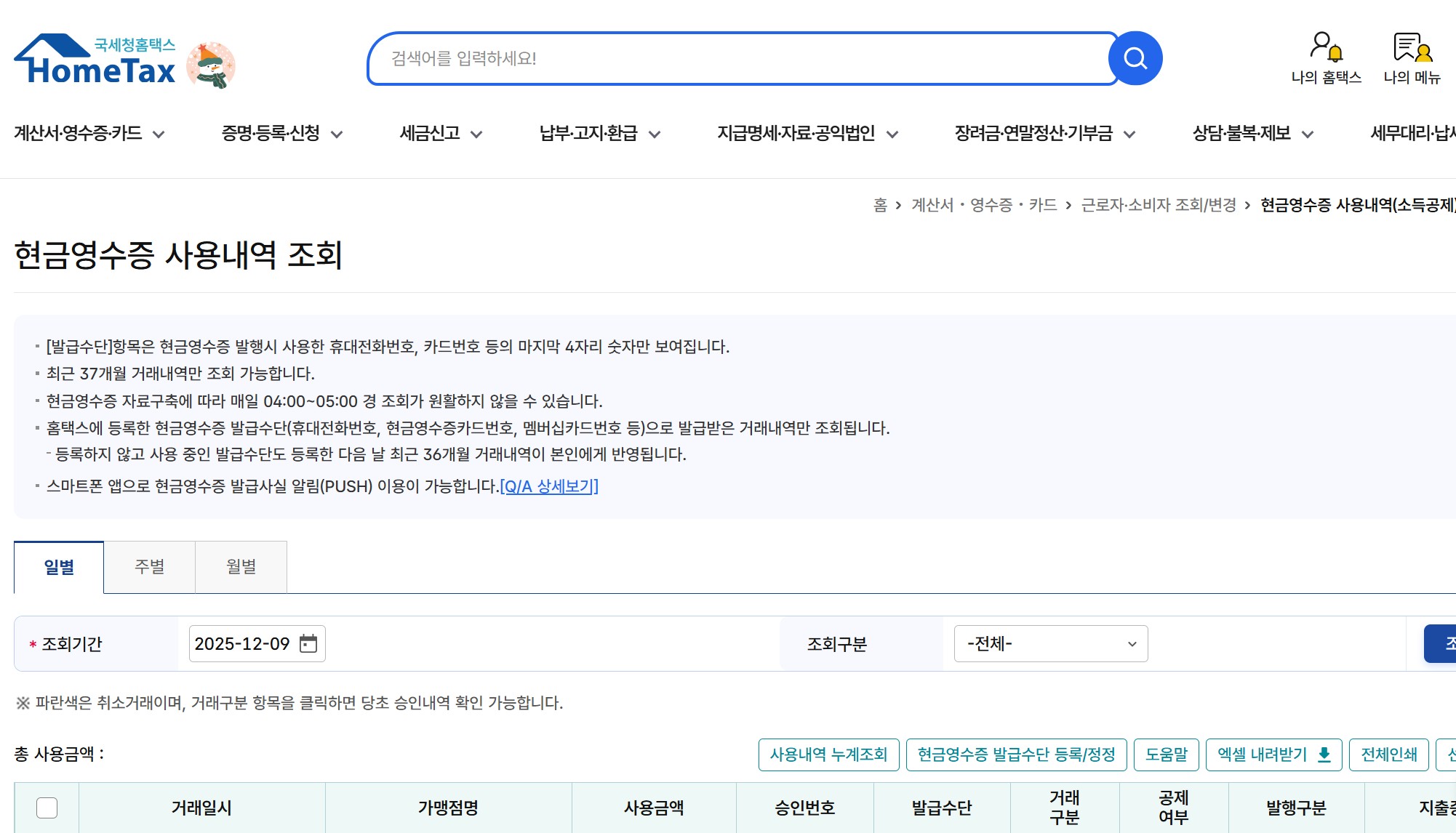1456x833 pixels.
Task: Click the 전체인쇄 button
Action: 1388,754
